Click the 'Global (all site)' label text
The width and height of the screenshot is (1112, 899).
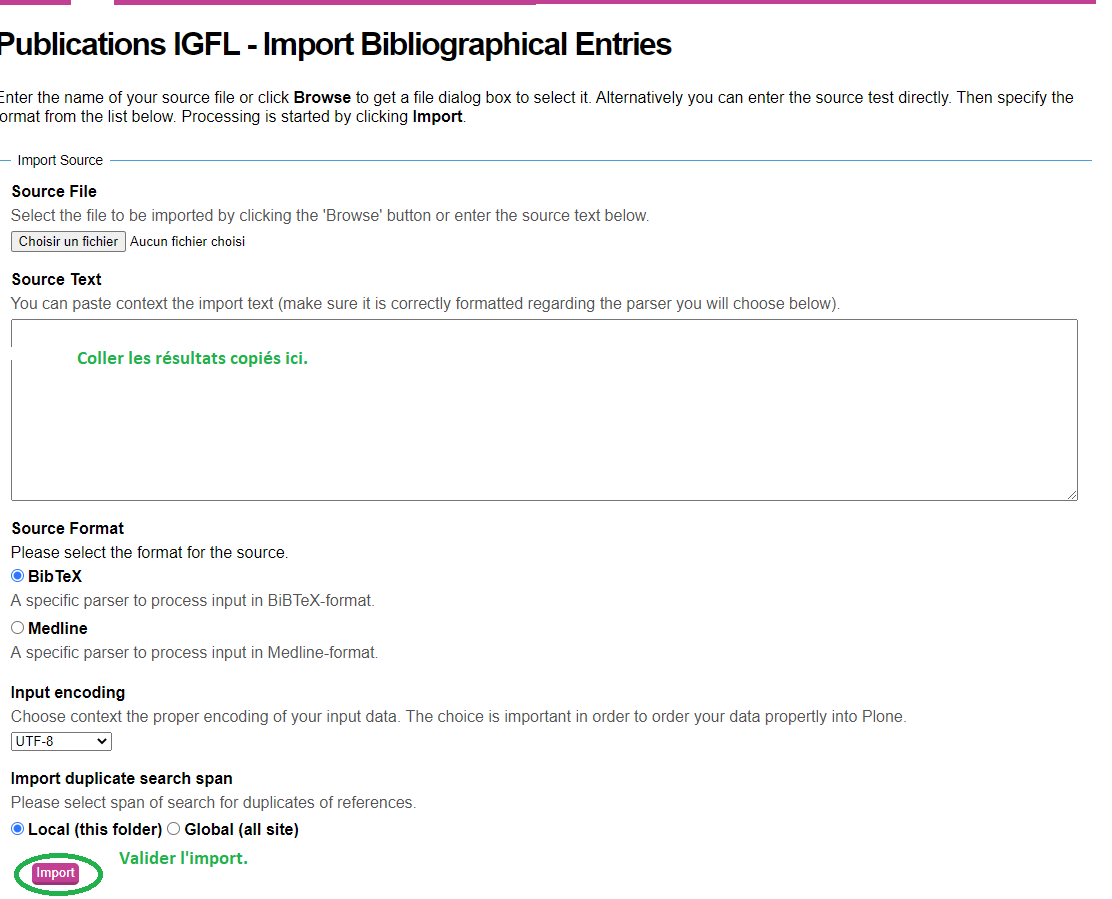tap(241, 829)
